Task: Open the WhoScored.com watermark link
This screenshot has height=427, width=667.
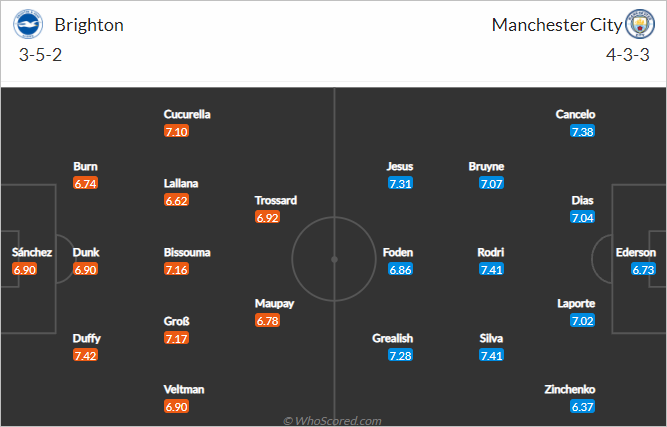Action: point(333,421)
